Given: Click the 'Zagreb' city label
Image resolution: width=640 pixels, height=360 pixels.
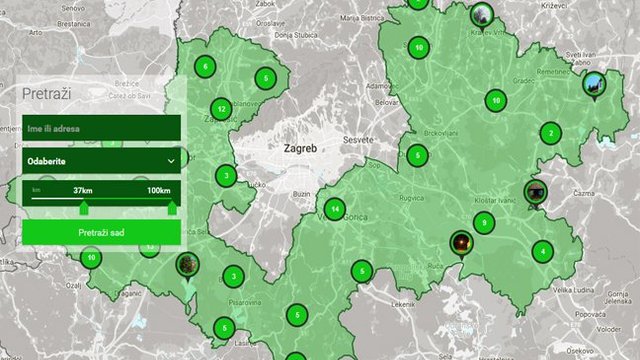Looking at the screenshot, I should (300, 149).
